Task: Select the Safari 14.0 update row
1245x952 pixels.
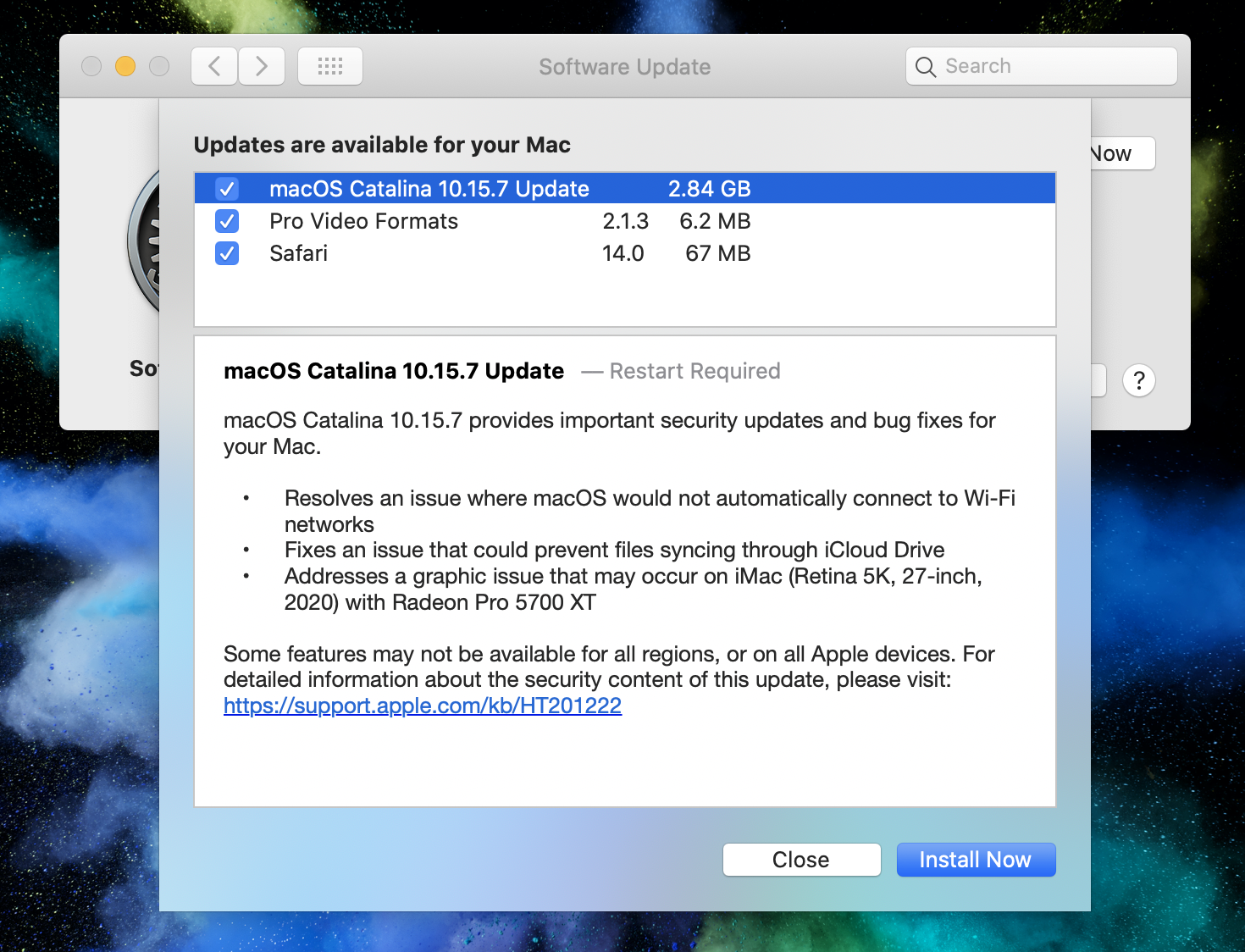Action: 508,253
